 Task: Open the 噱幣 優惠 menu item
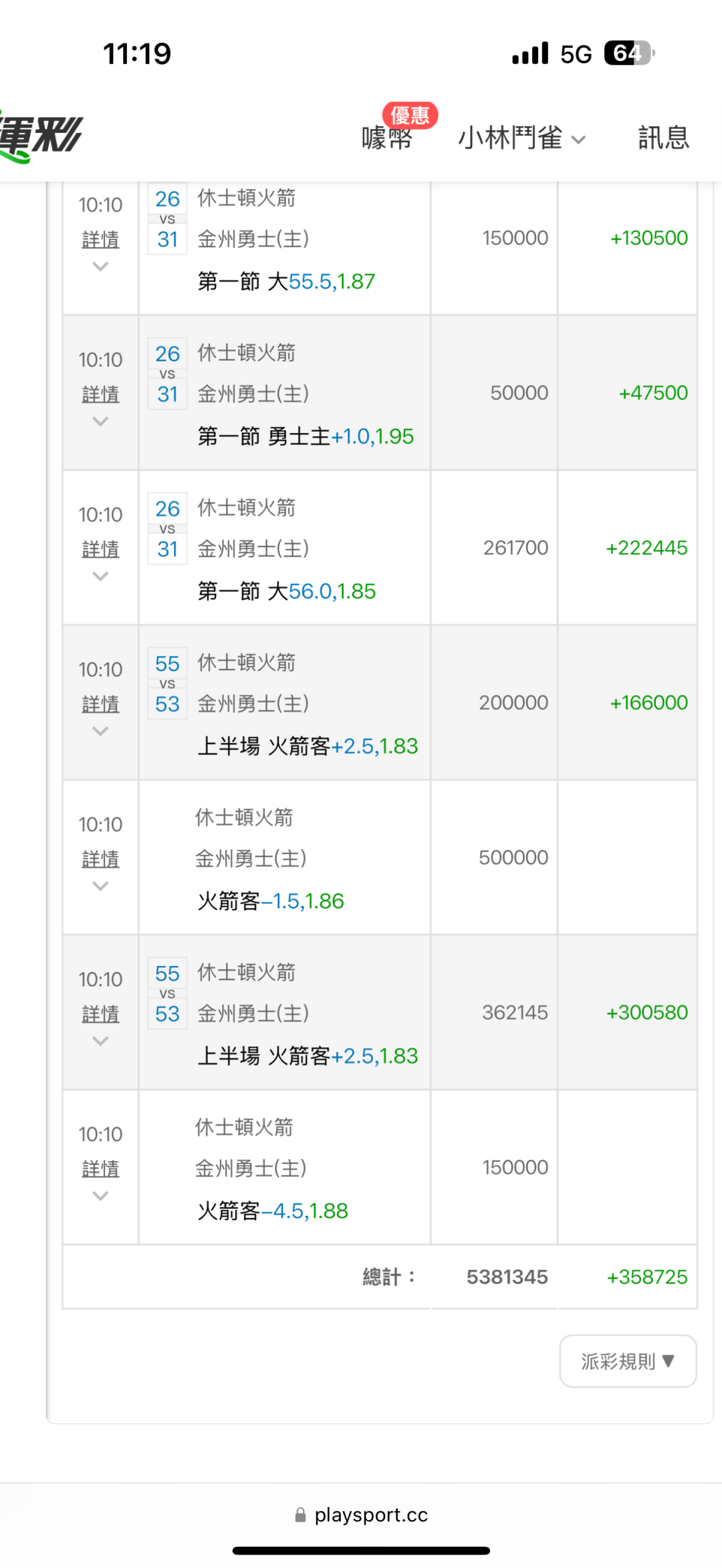click(x=387, y=138)
